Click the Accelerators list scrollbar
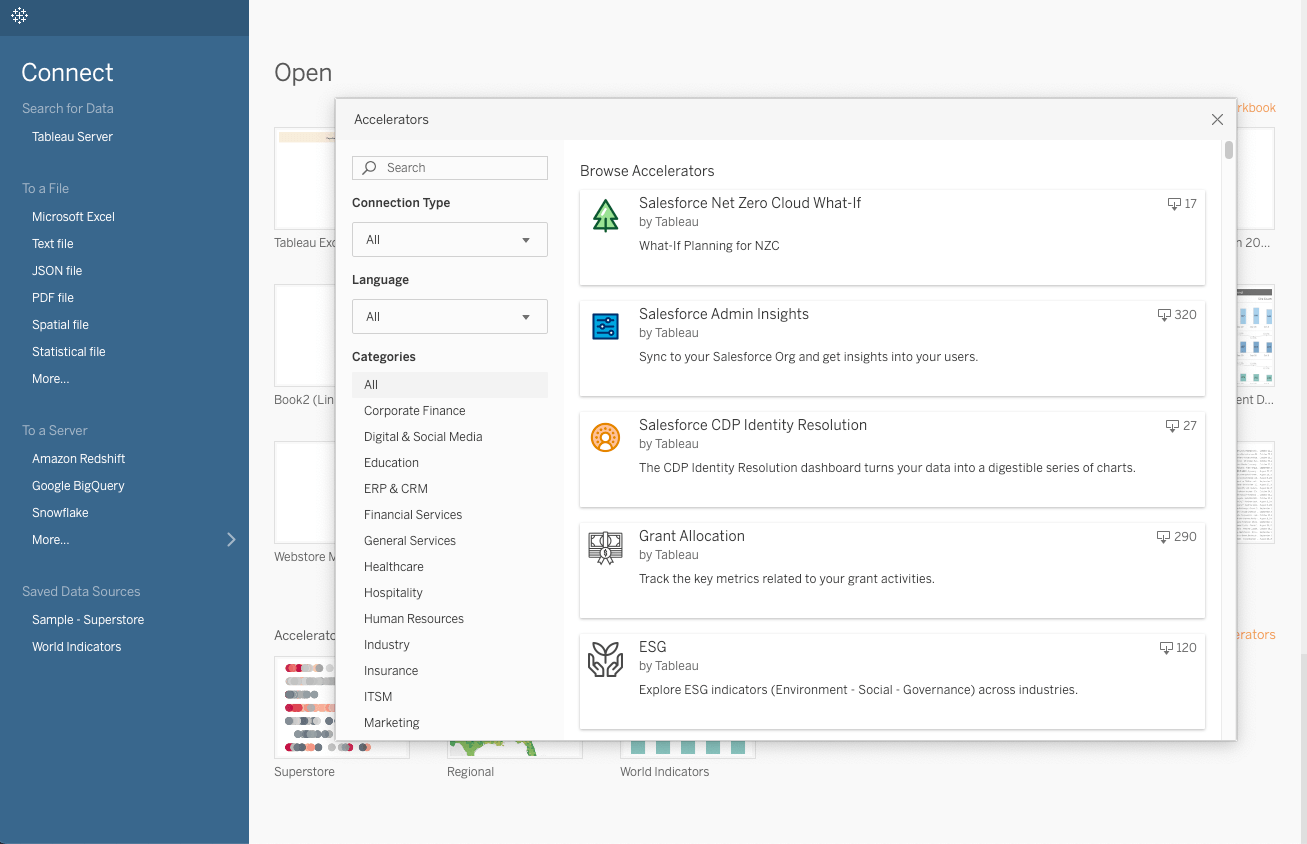The height and width of the screenshot is (844, 1307). pyautogui.click(x=1228, y=151)
